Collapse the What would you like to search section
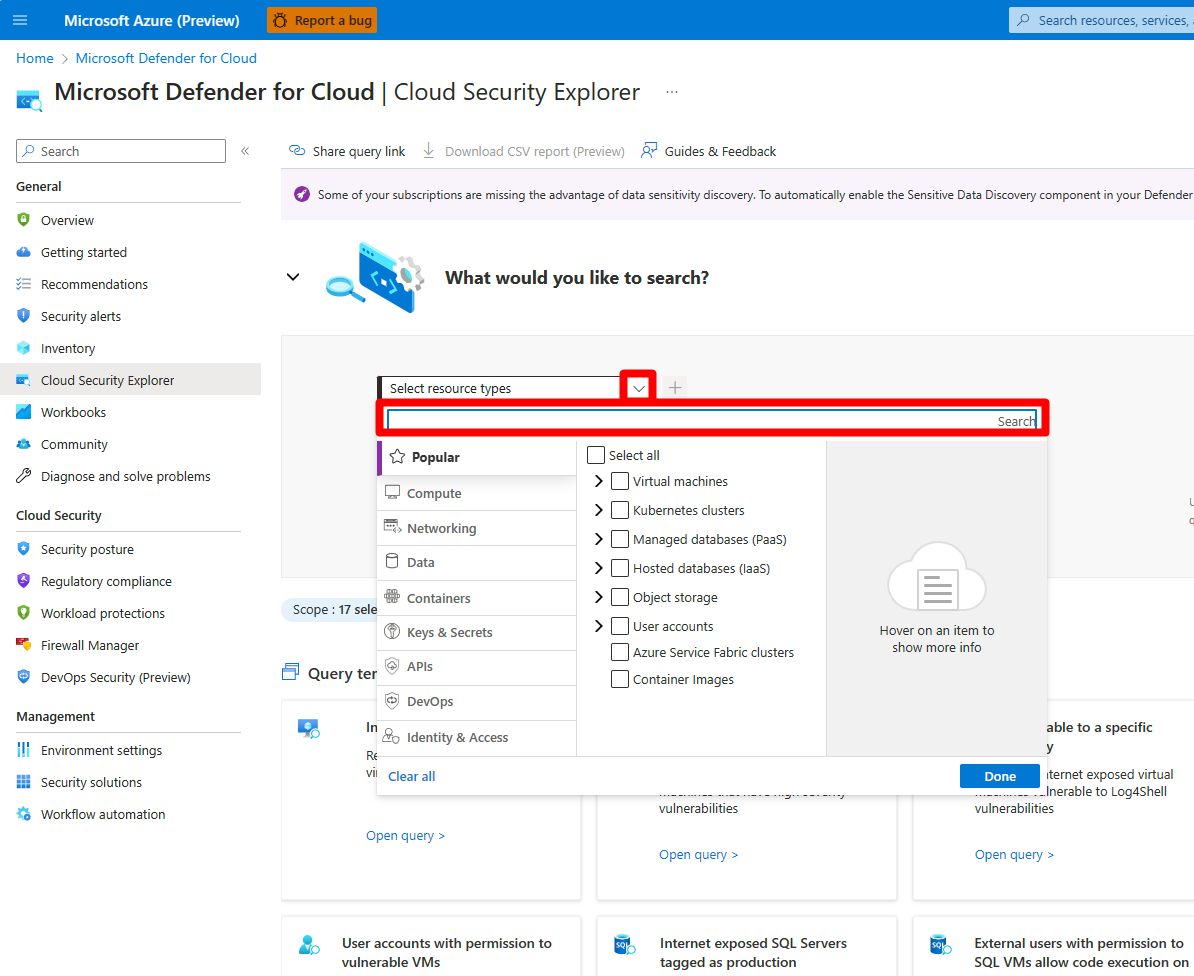 coord(293,277)
